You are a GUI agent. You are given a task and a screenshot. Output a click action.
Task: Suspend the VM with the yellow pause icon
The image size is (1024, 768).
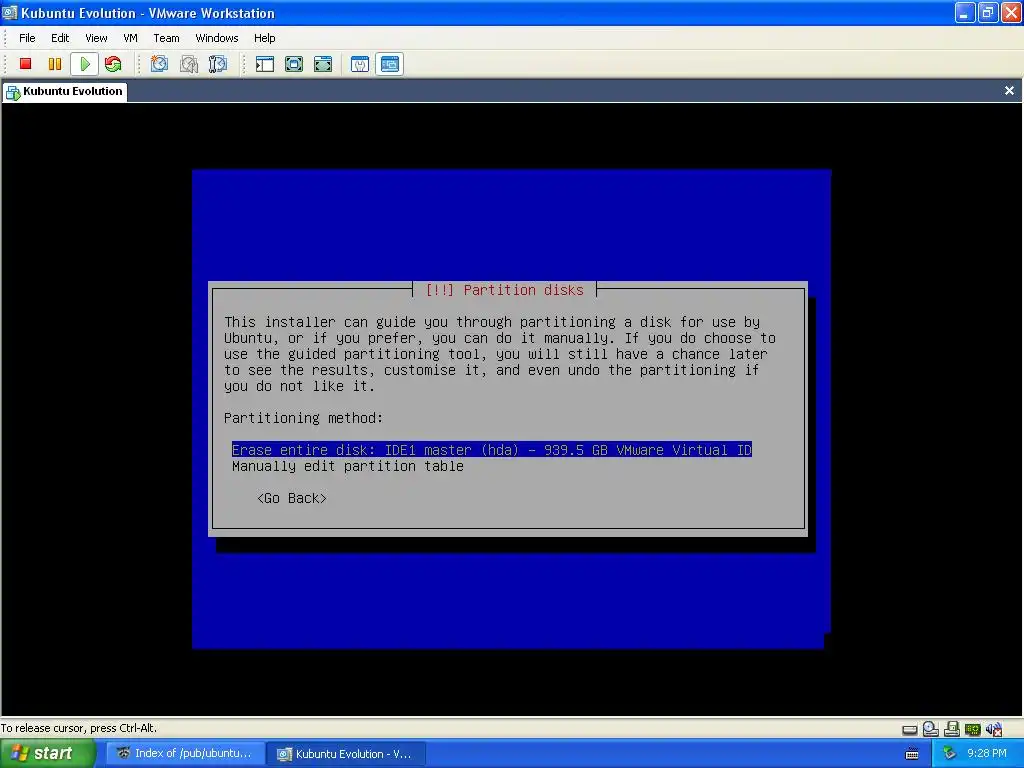tap(55, 64)
